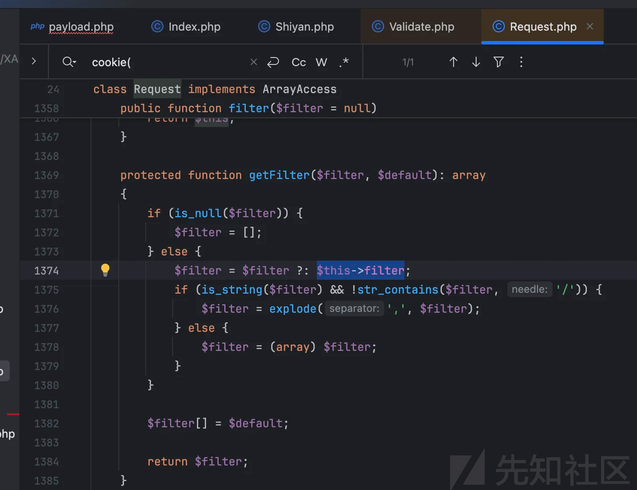Open the search filter funnel icon
This screenshot has height=490, width=637.
coord(498,62)
